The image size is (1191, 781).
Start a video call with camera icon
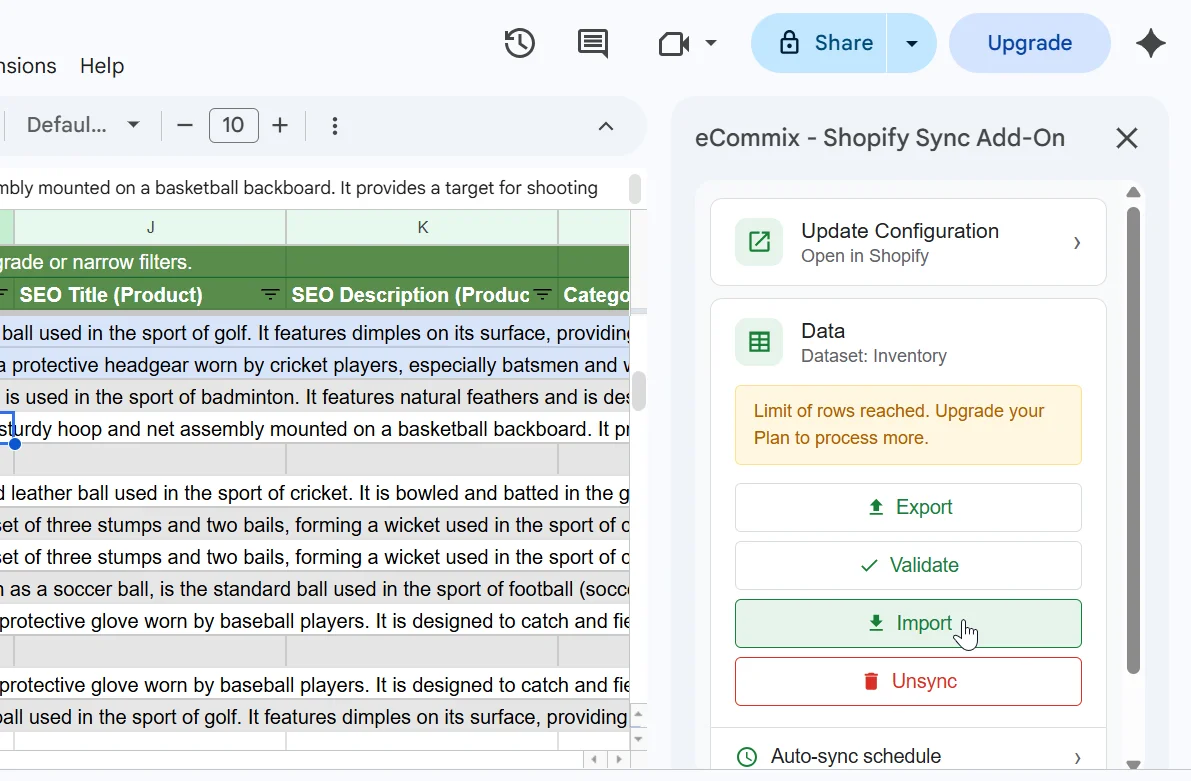point(674,43)
